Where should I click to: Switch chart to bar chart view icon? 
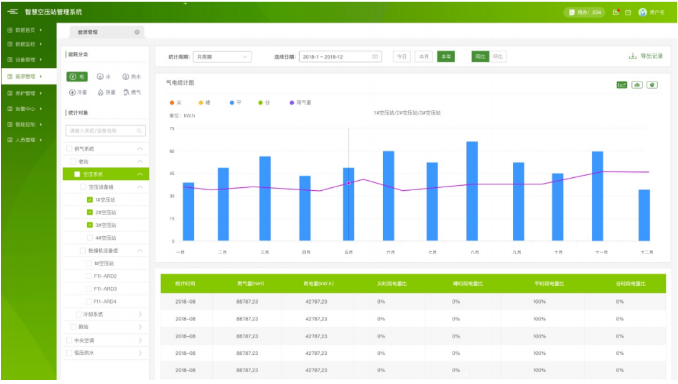click(x=636, y=85)
